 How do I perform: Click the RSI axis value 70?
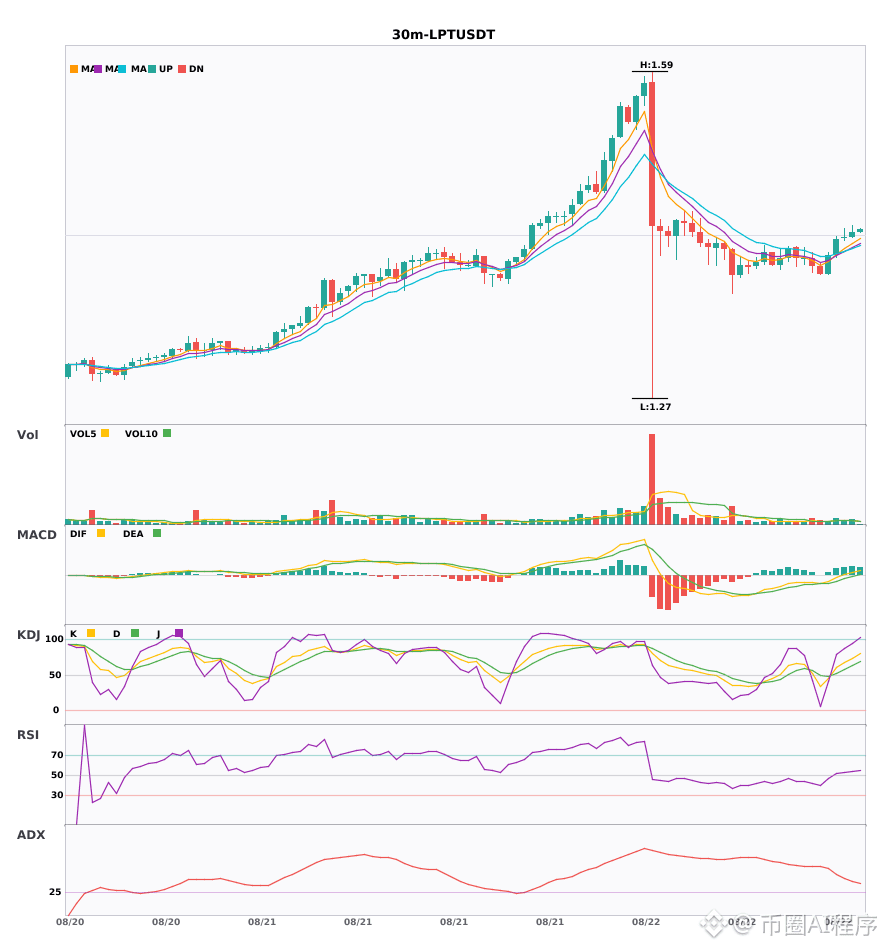[57, 755]
